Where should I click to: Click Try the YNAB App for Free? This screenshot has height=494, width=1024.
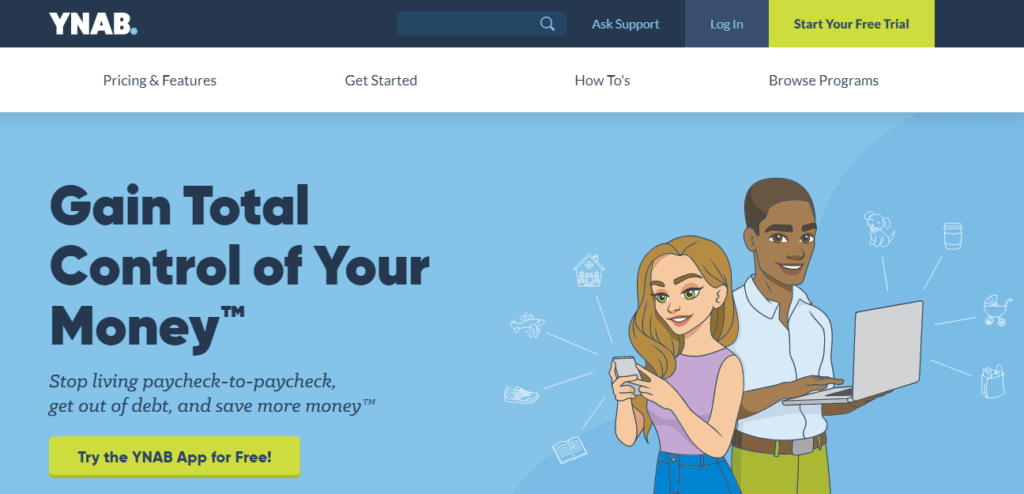(x=174, y=457)
